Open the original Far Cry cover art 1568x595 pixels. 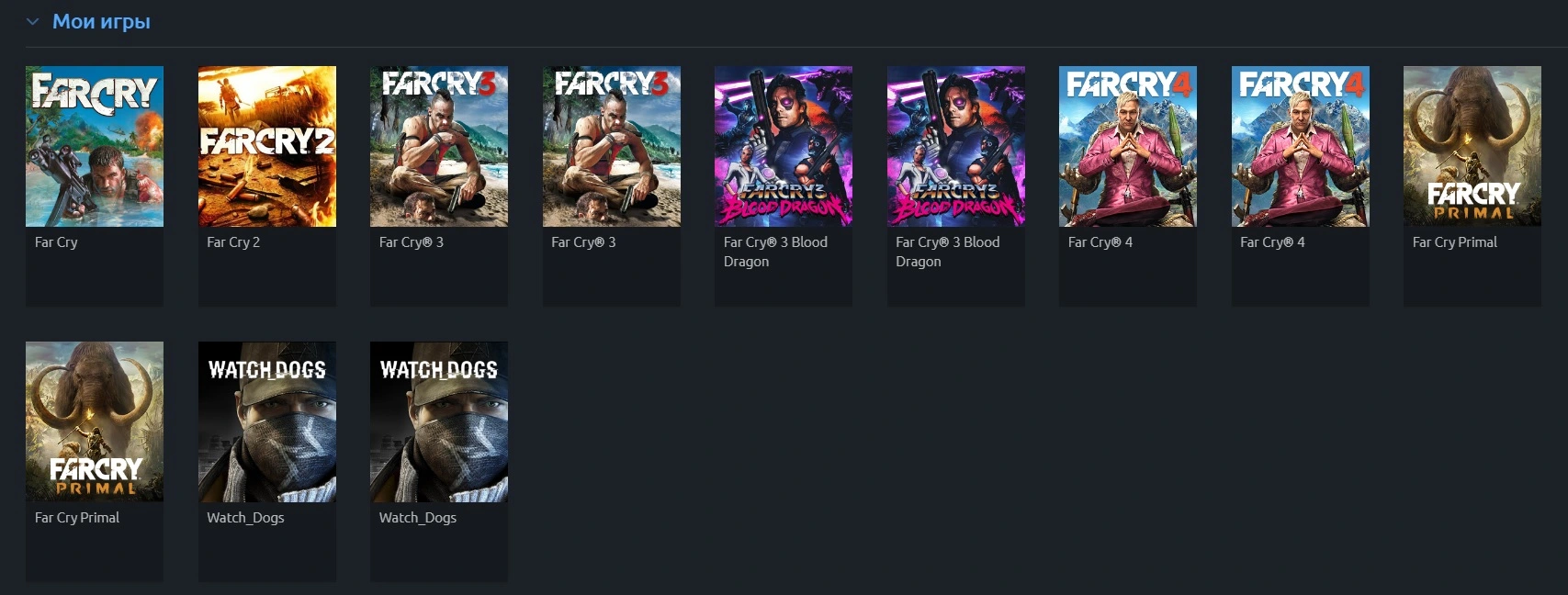click(x=95, y=146)
